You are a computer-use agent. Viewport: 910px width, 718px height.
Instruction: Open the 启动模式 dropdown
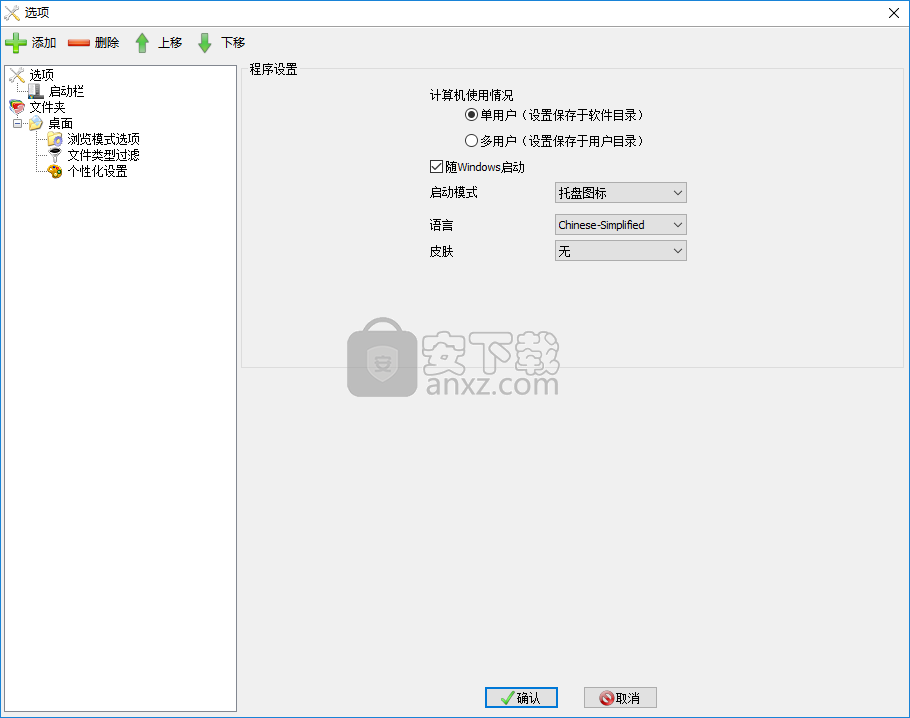tap(620, 193)
